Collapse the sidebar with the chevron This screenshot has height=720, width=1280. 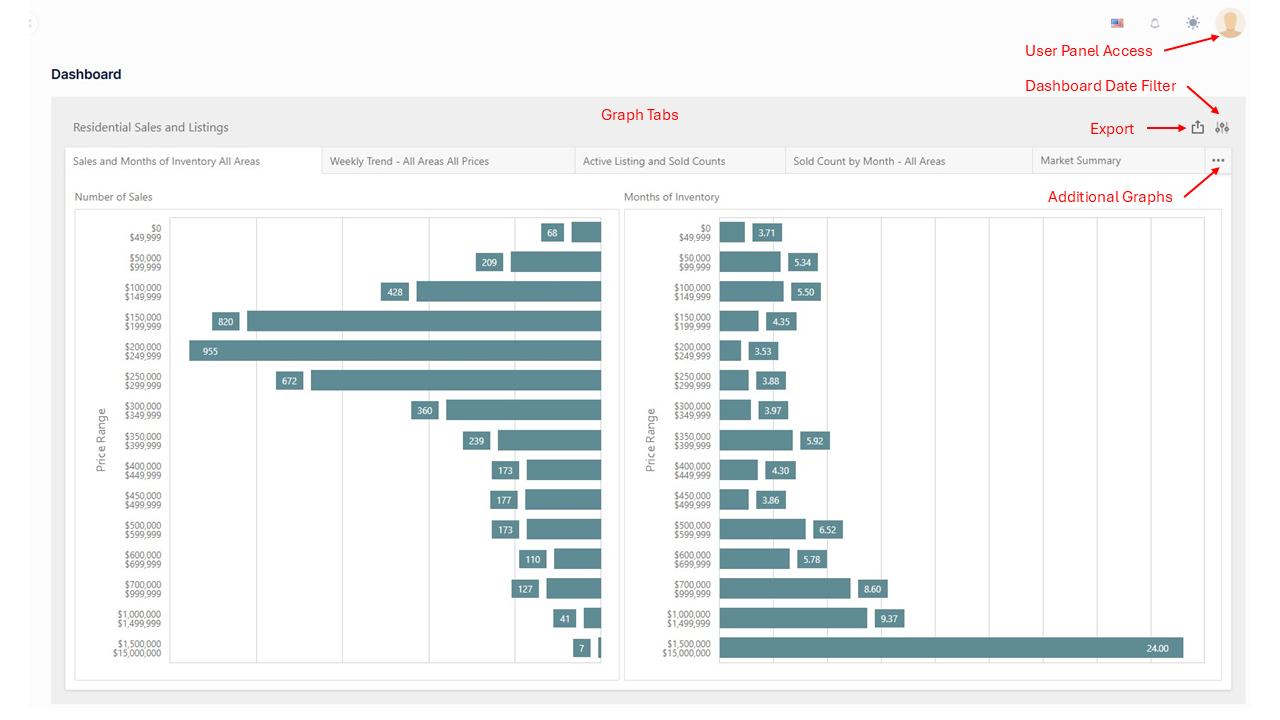tap(28, 22)
